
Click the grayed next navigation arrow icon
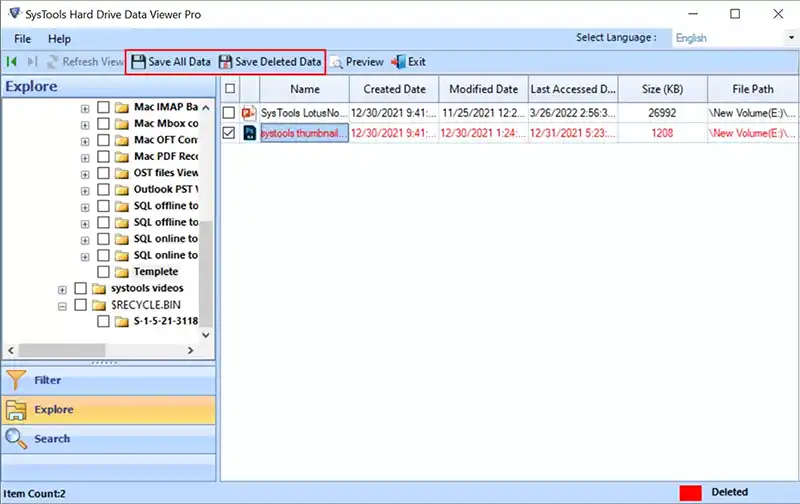[32, 62]
